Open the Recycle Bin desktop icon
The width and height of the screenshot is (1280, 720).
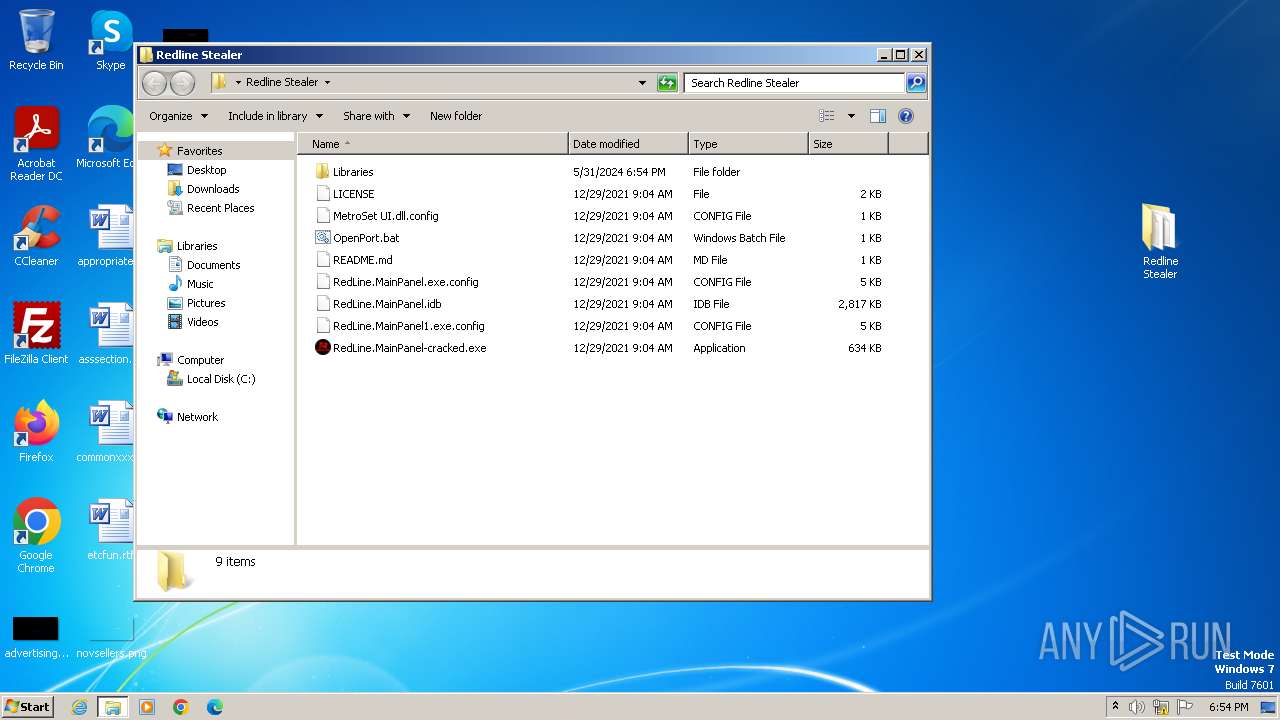click(x=36, y=40)
